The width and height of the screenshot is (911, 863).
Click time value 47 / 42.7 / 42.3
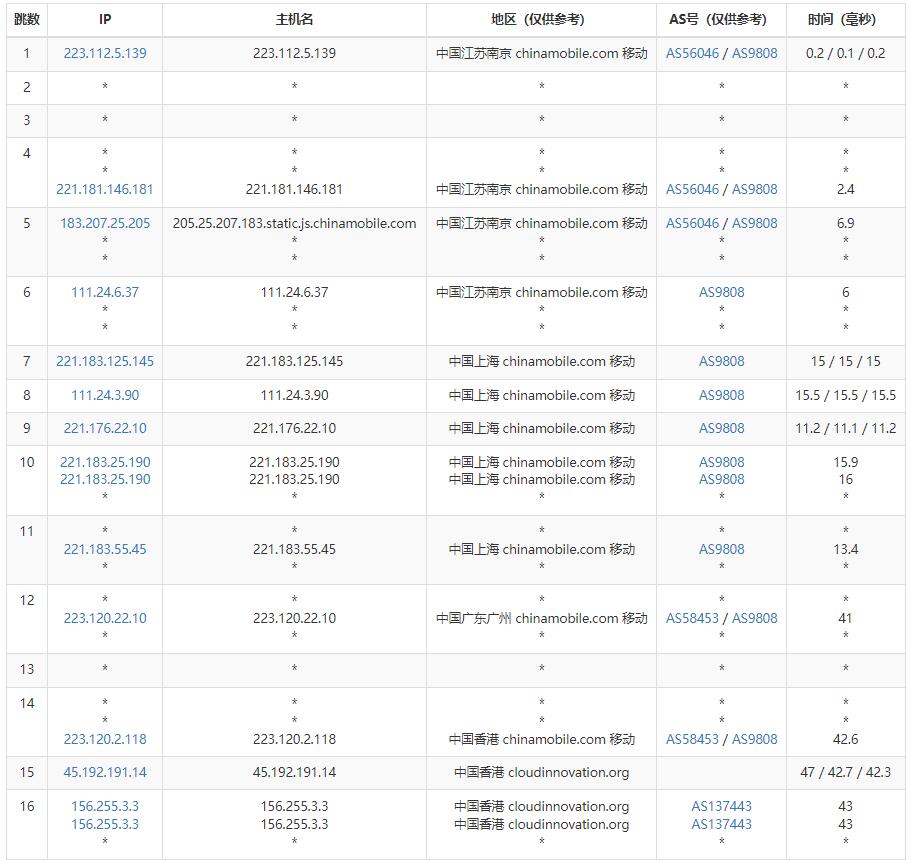pyautogui.click(x=845, y=772)
